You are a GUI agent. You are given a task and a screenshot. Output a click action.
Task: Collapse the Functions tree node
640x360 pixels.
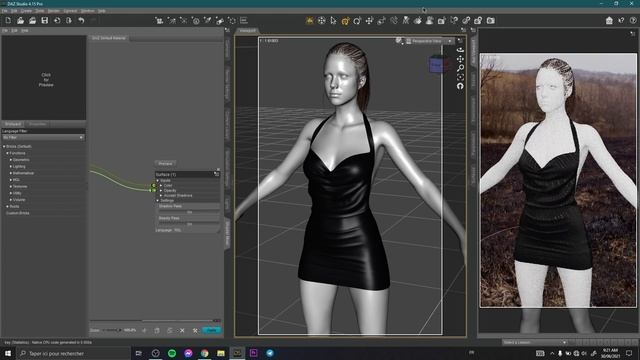[x=7, y=153]
